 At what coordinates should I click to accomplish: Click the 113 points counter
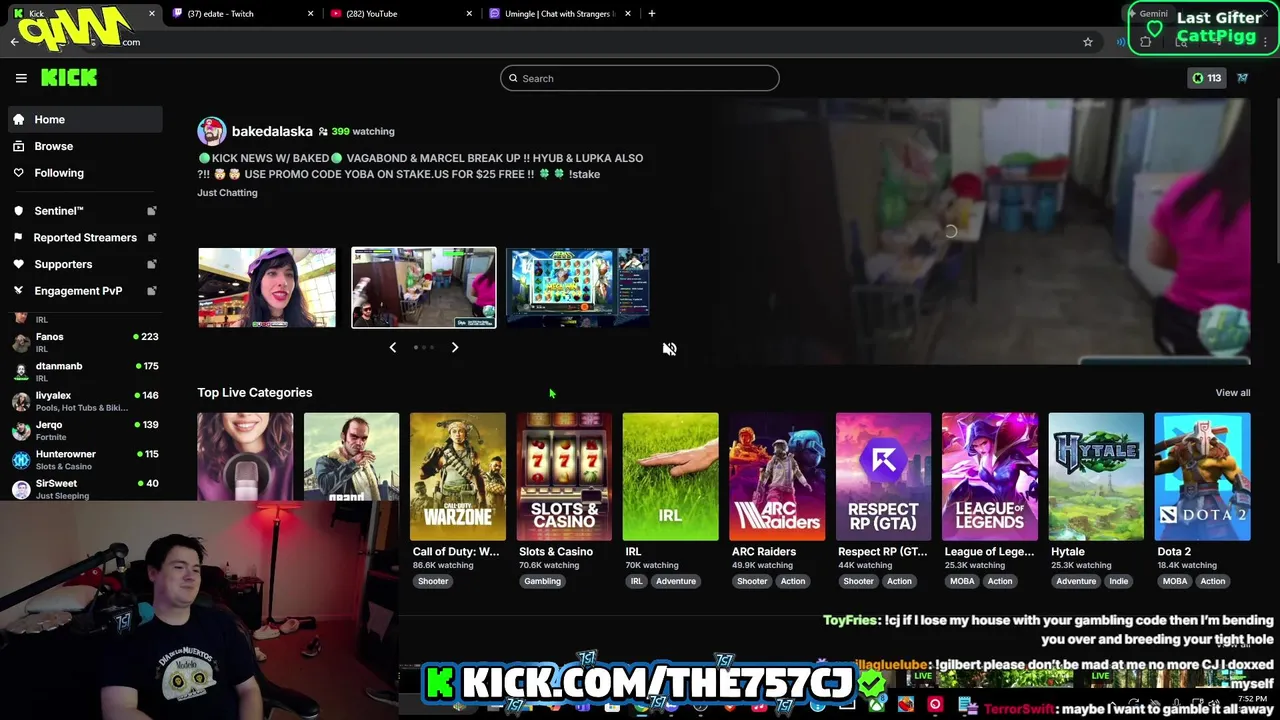1207,78
